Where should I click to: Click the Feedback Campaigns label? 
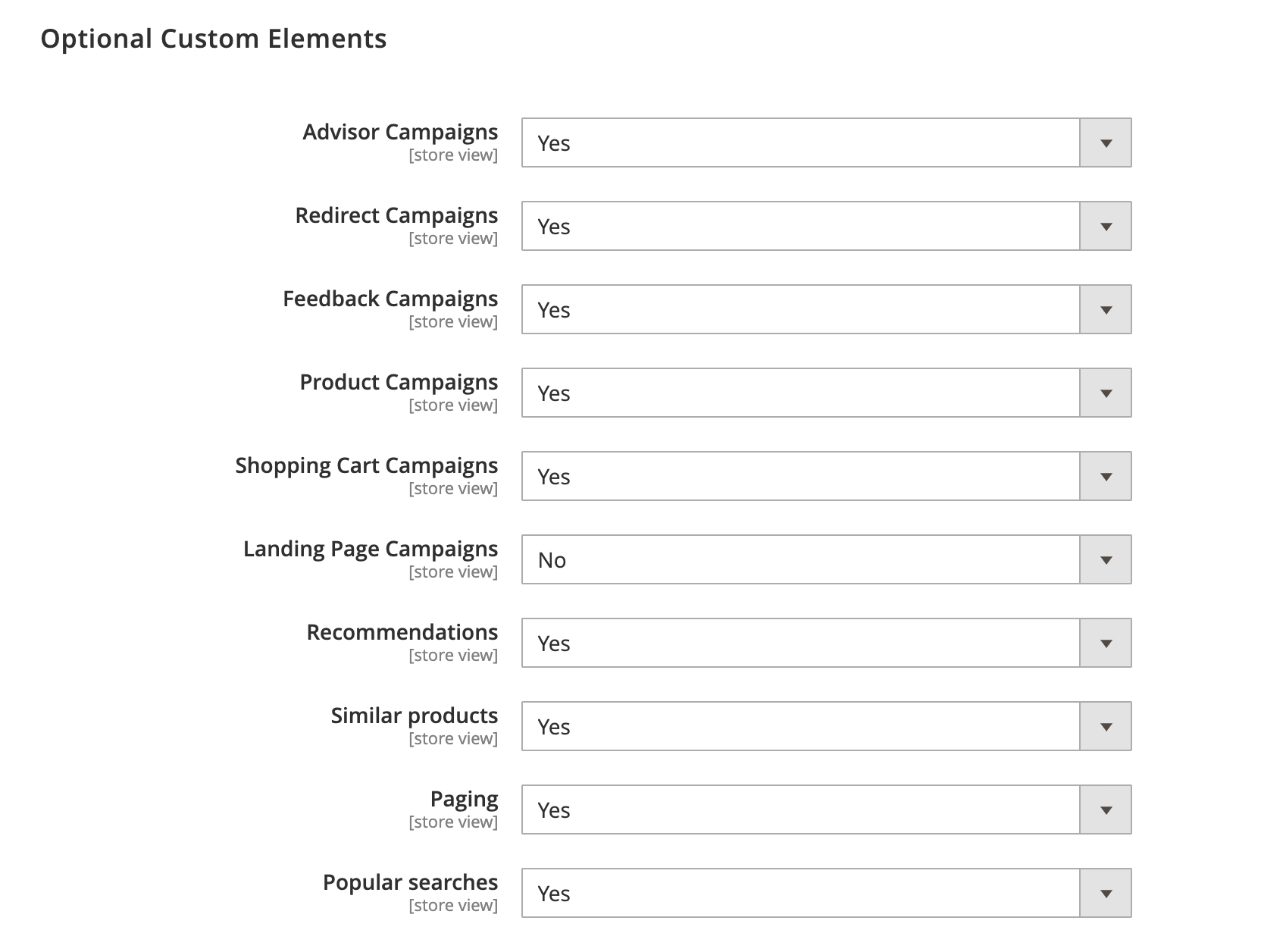click(390, 299)
